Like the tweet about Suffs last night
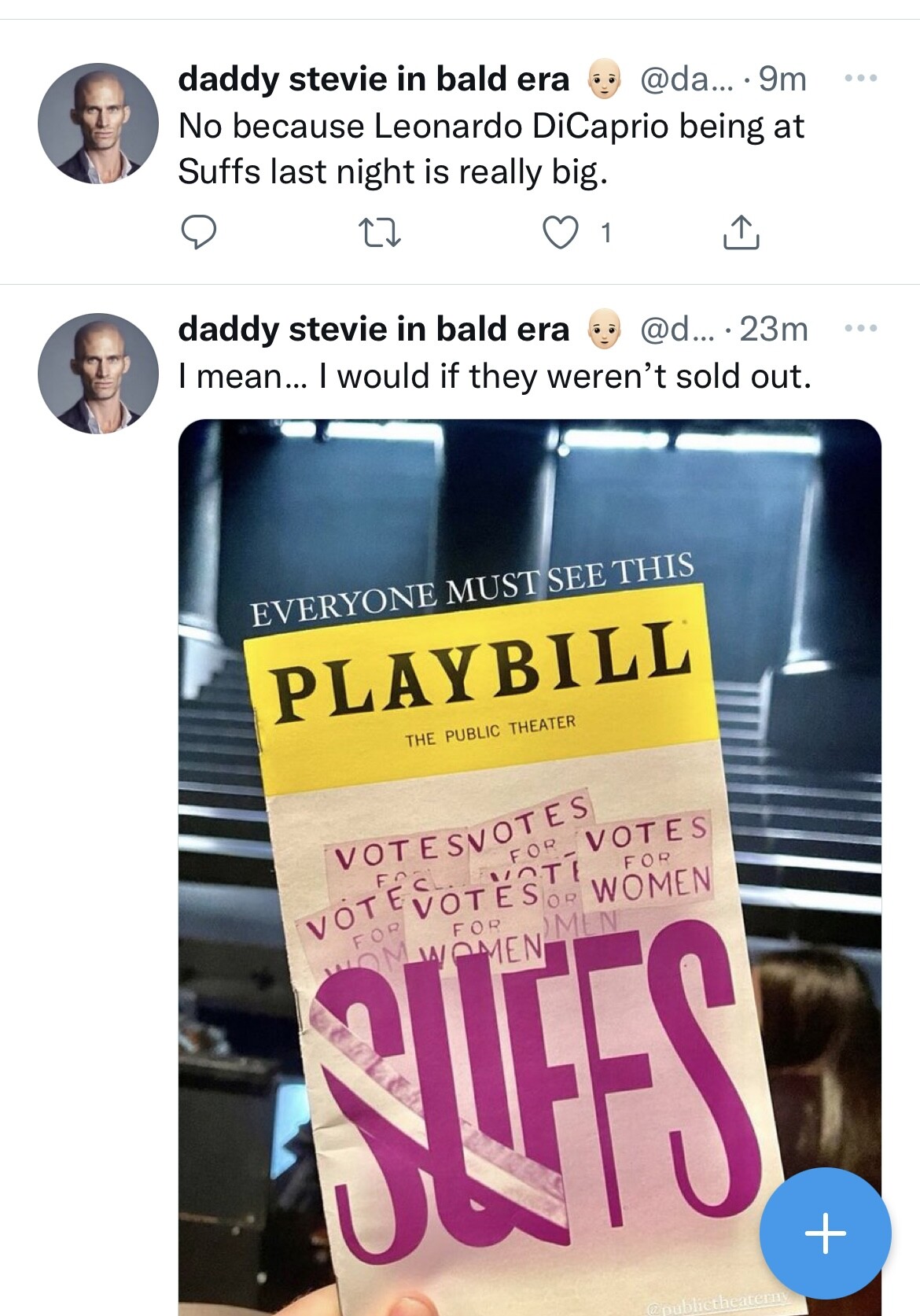Viewport: 920px width, 1316px height. pyautogui.click(x=561, y=233)
